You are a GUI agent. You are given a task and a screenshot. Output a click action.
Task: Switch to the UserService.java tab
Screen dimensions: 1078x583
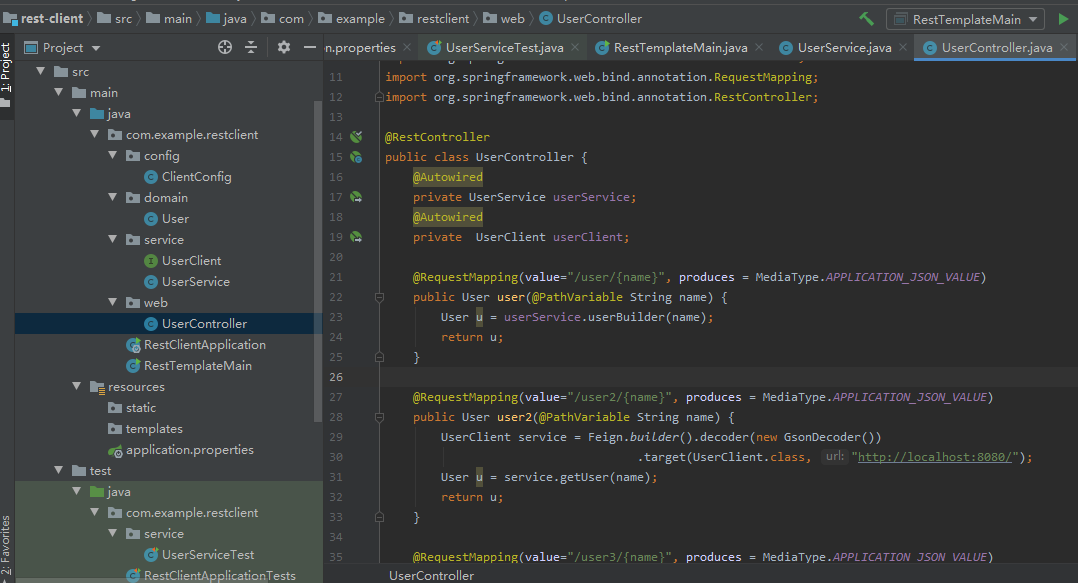[845, 46]
